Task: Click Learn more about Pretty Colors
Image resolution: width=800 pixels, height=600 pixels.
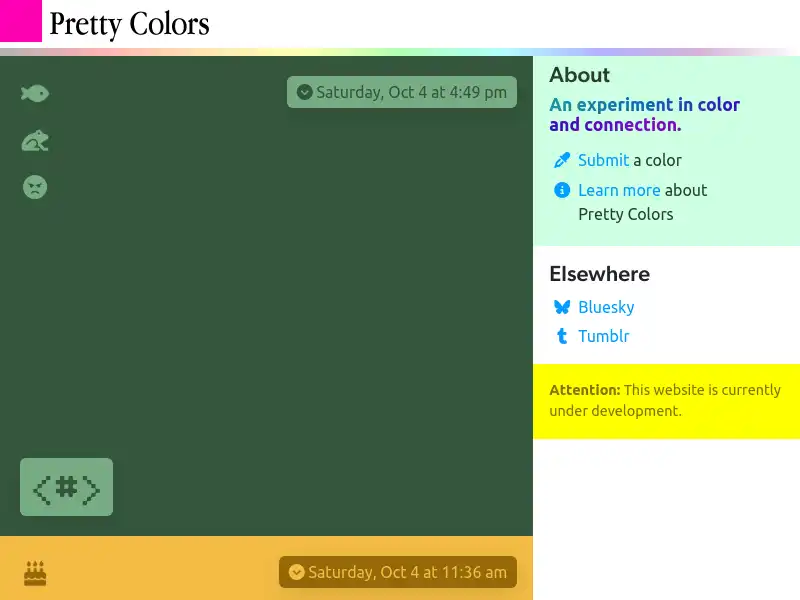Action: click(619, 190)
